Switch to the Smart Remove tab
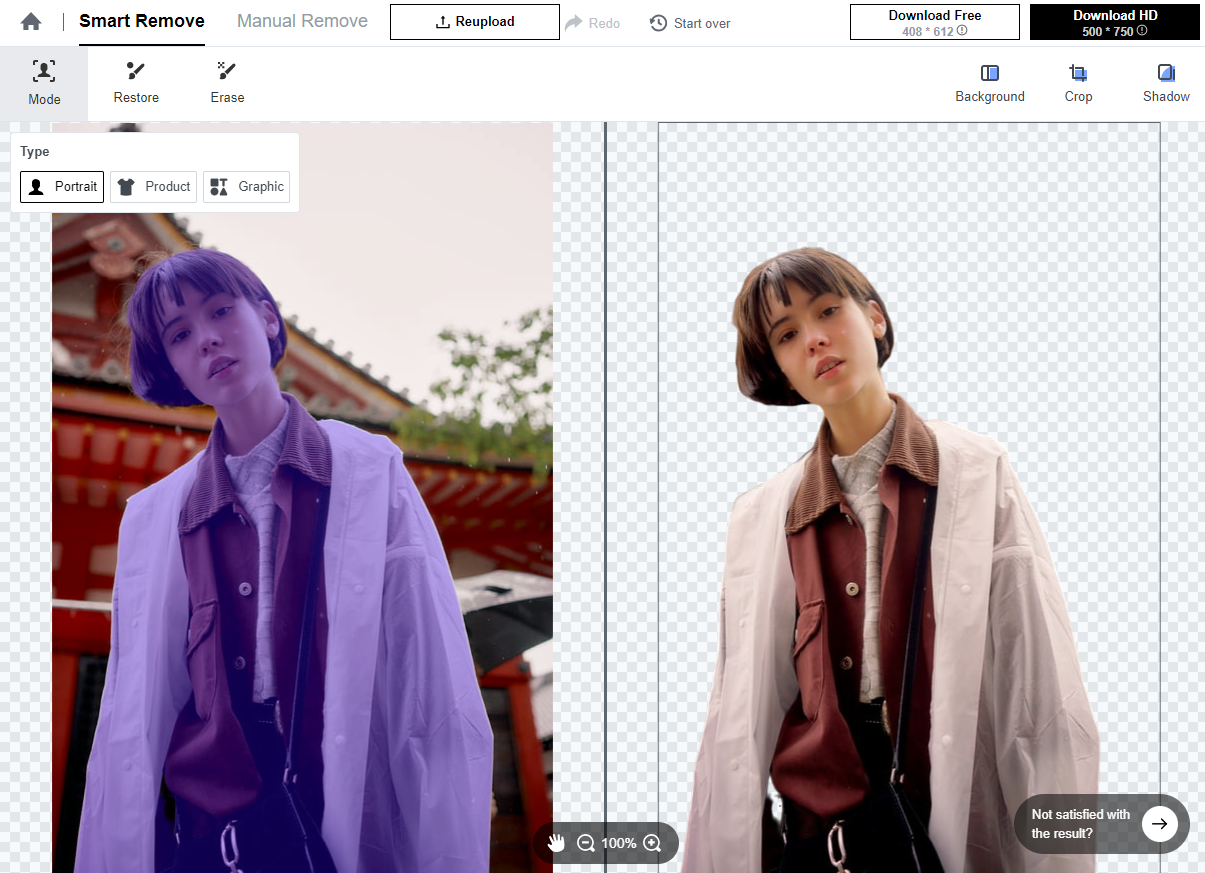Image resolution: width=1205 pixels, height=873 pixels. coord(142,21)
